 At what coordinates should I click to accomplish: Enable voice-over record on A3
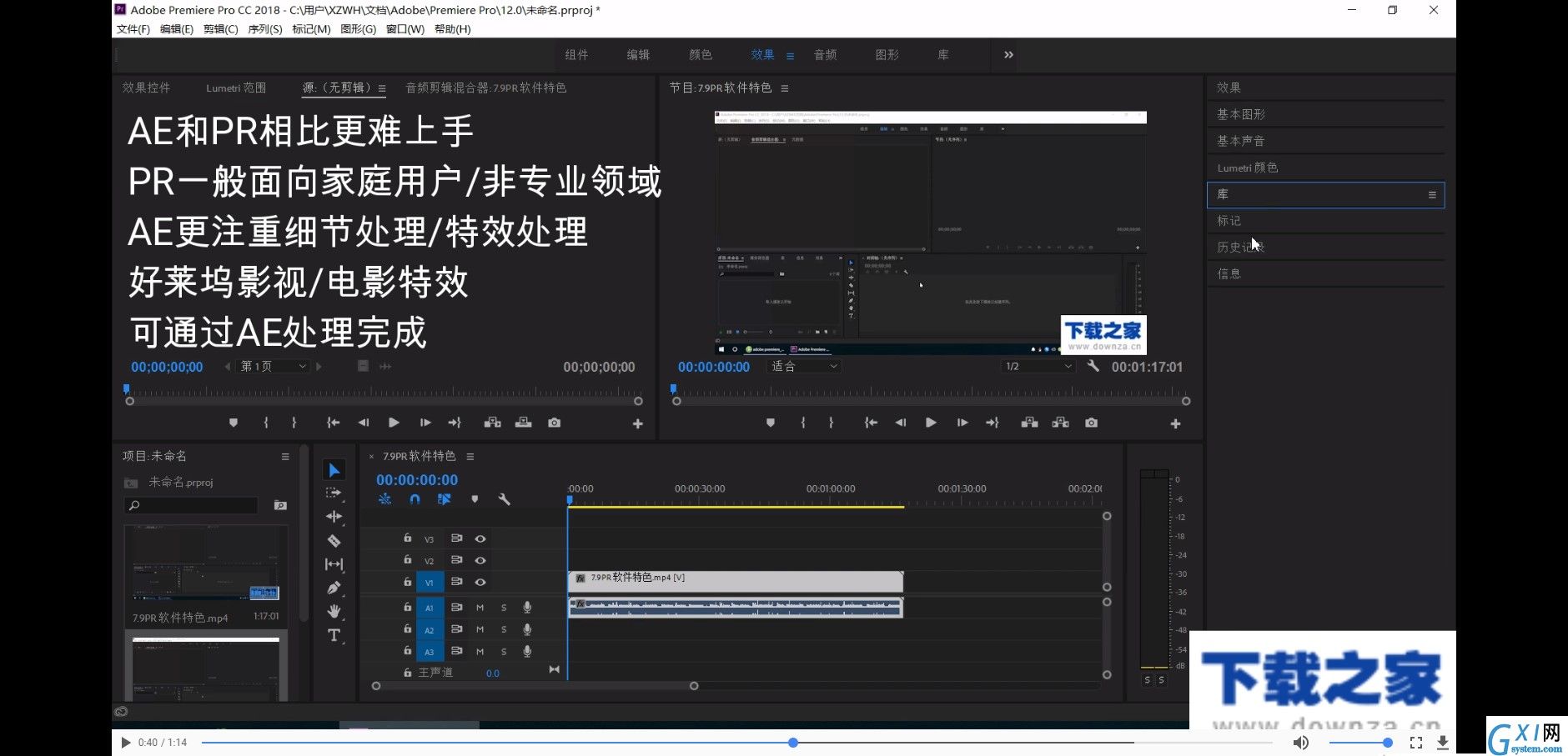click(527, 651)
